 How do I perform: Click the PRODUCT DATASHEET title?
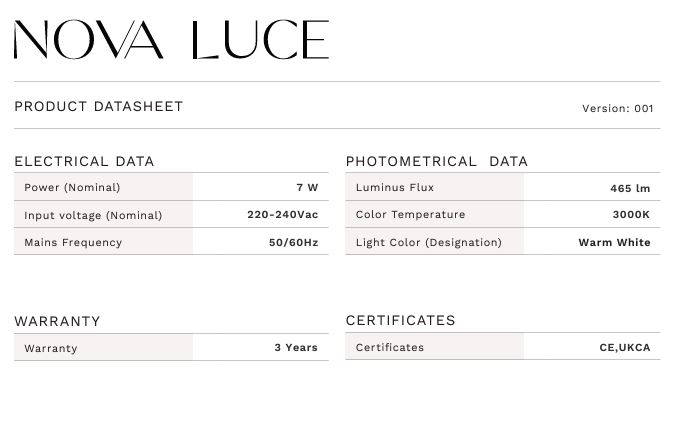pos(99,106)
